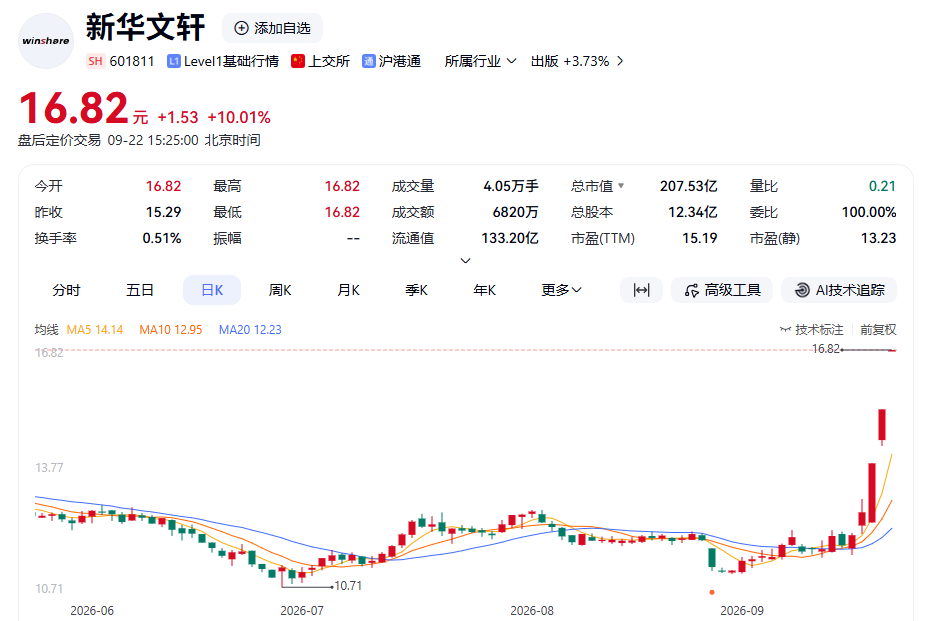Select the 日K tab
The width and height of the screenshot is (927, 621).
212,290
